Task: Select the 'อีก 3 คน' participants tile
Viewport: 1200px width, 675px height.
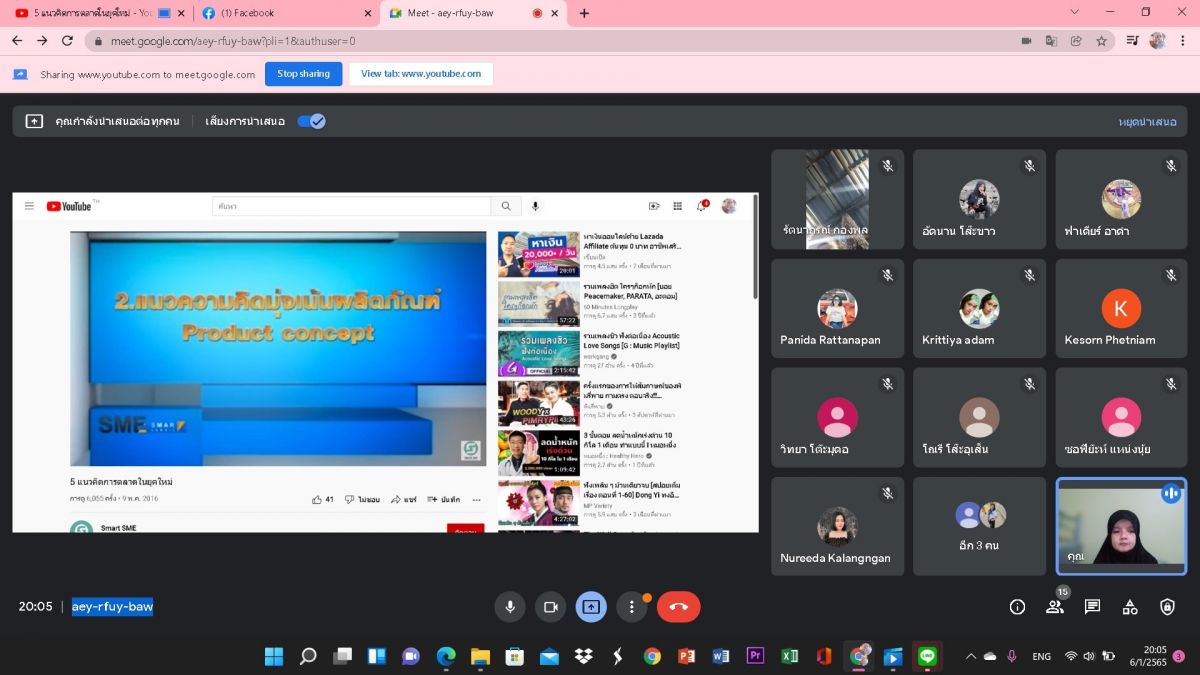Action: tap(979, 526)
